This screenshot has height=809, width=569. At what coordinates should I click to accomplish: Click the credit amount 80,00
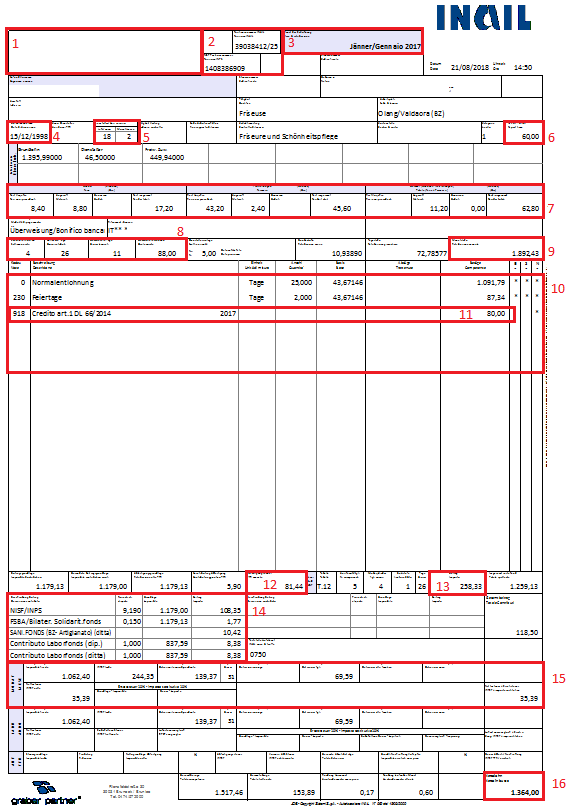[x=496, y=313]
